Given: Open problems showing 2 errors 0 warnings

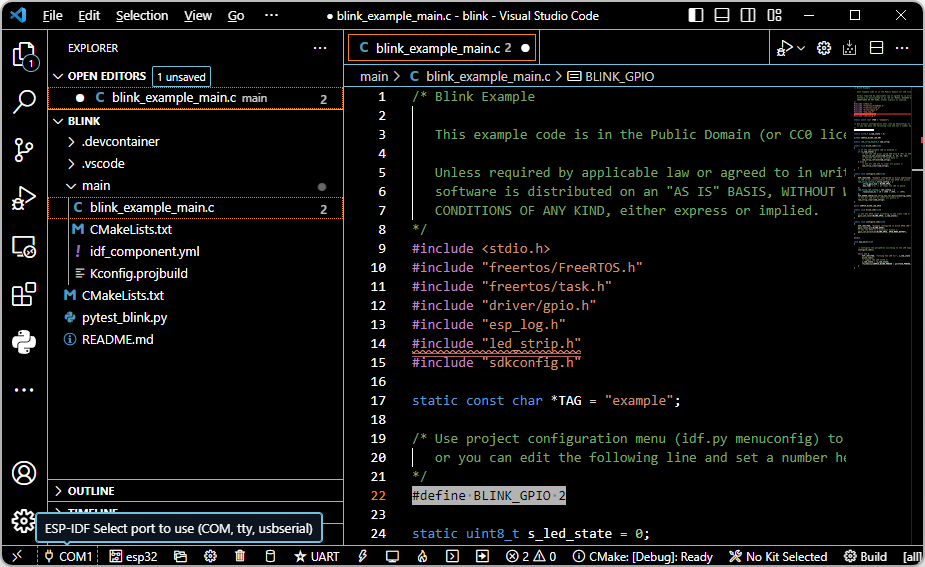Looking at the screenshot, I should coord(531,556).
